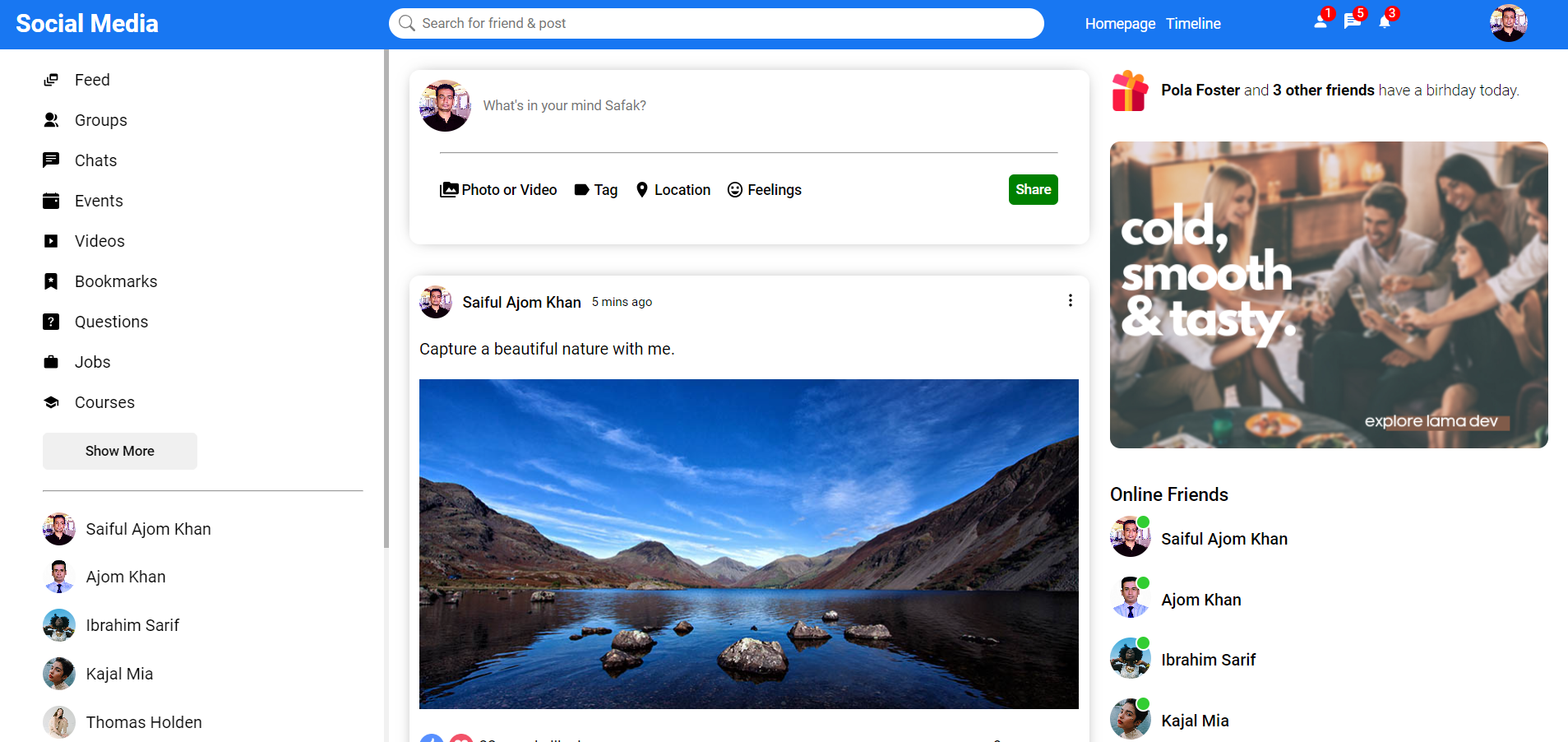Click the friend requests person icon

1321,22
